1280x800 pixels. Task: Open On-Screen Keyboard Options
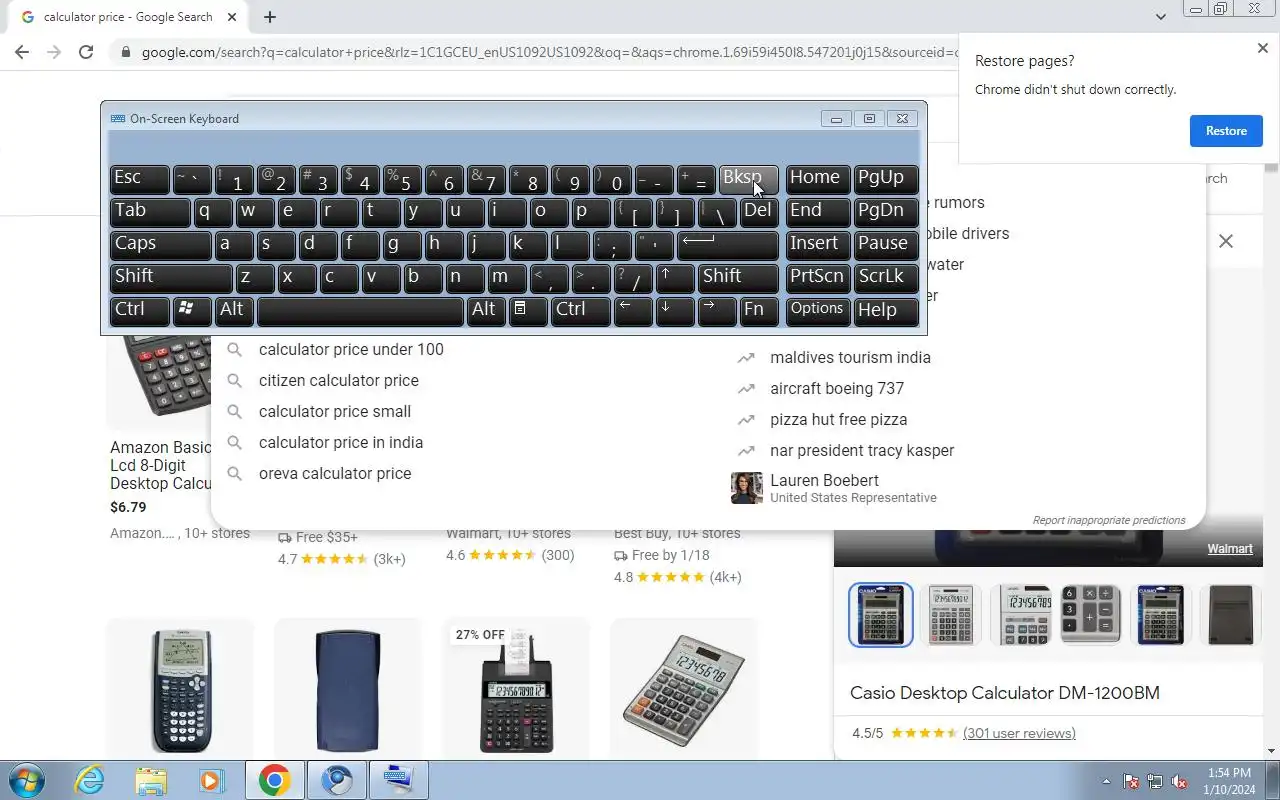click(x=818, y=311)
